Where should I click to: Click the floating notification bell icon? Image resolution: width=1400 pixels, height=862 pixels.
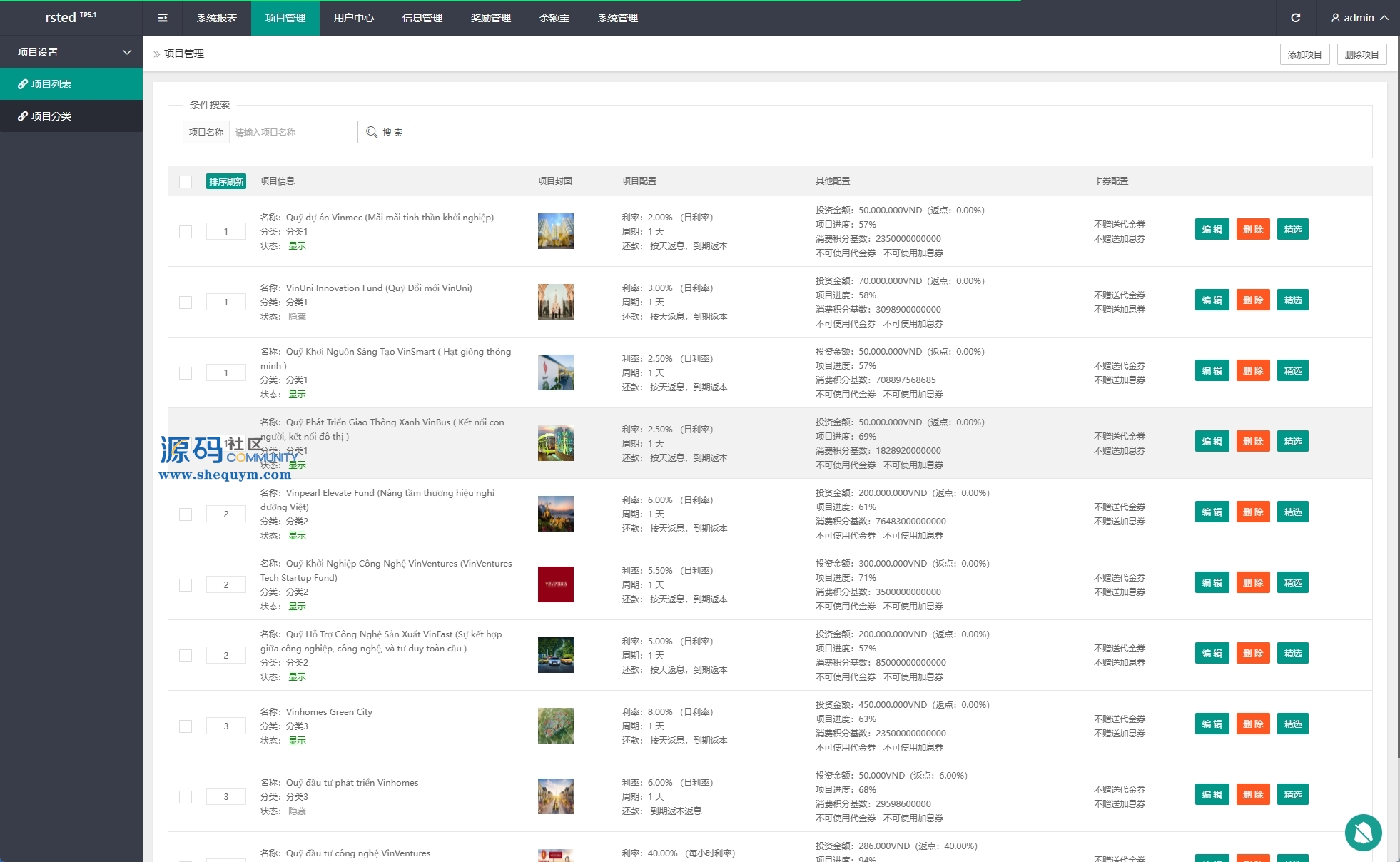click(1363, 832)
